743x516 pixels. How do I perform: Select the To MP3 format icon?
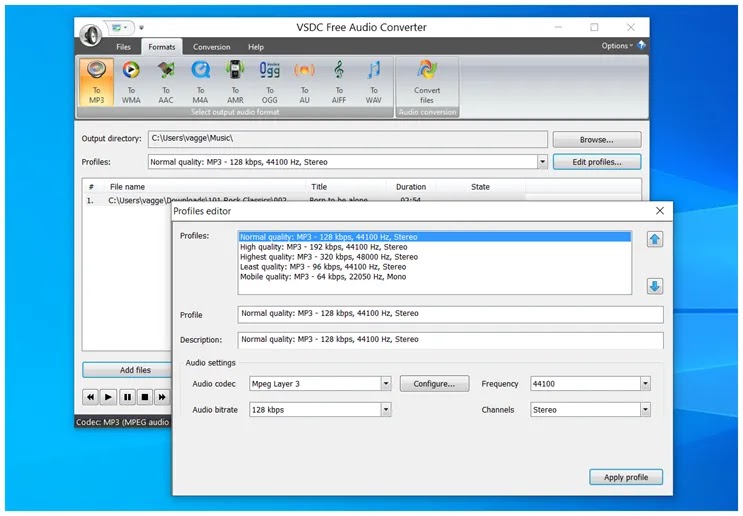(96, 82)
